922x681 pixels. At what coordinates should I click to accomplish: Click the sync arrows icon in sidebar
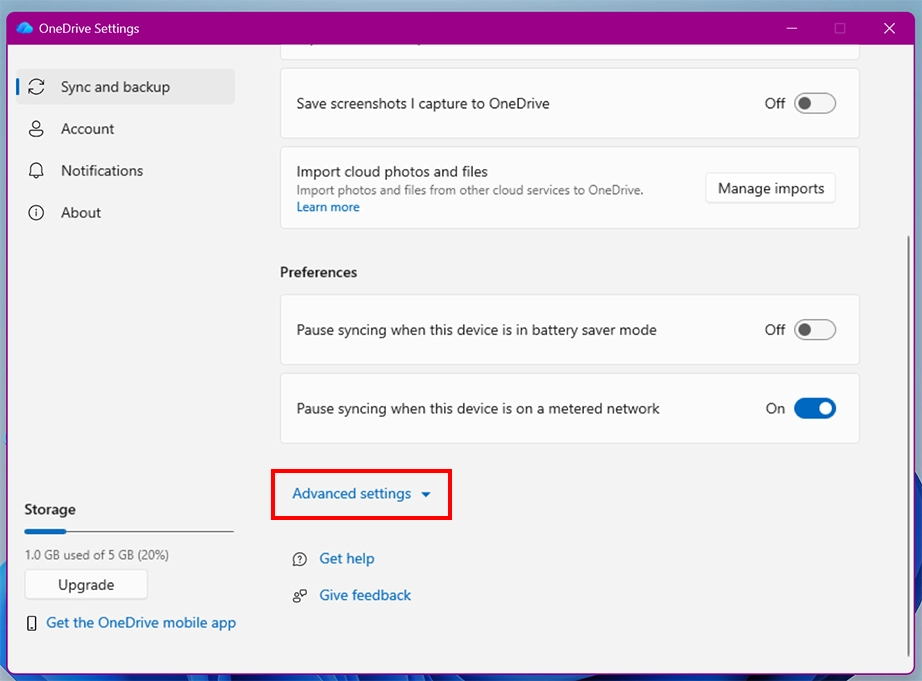pos(36,87)
